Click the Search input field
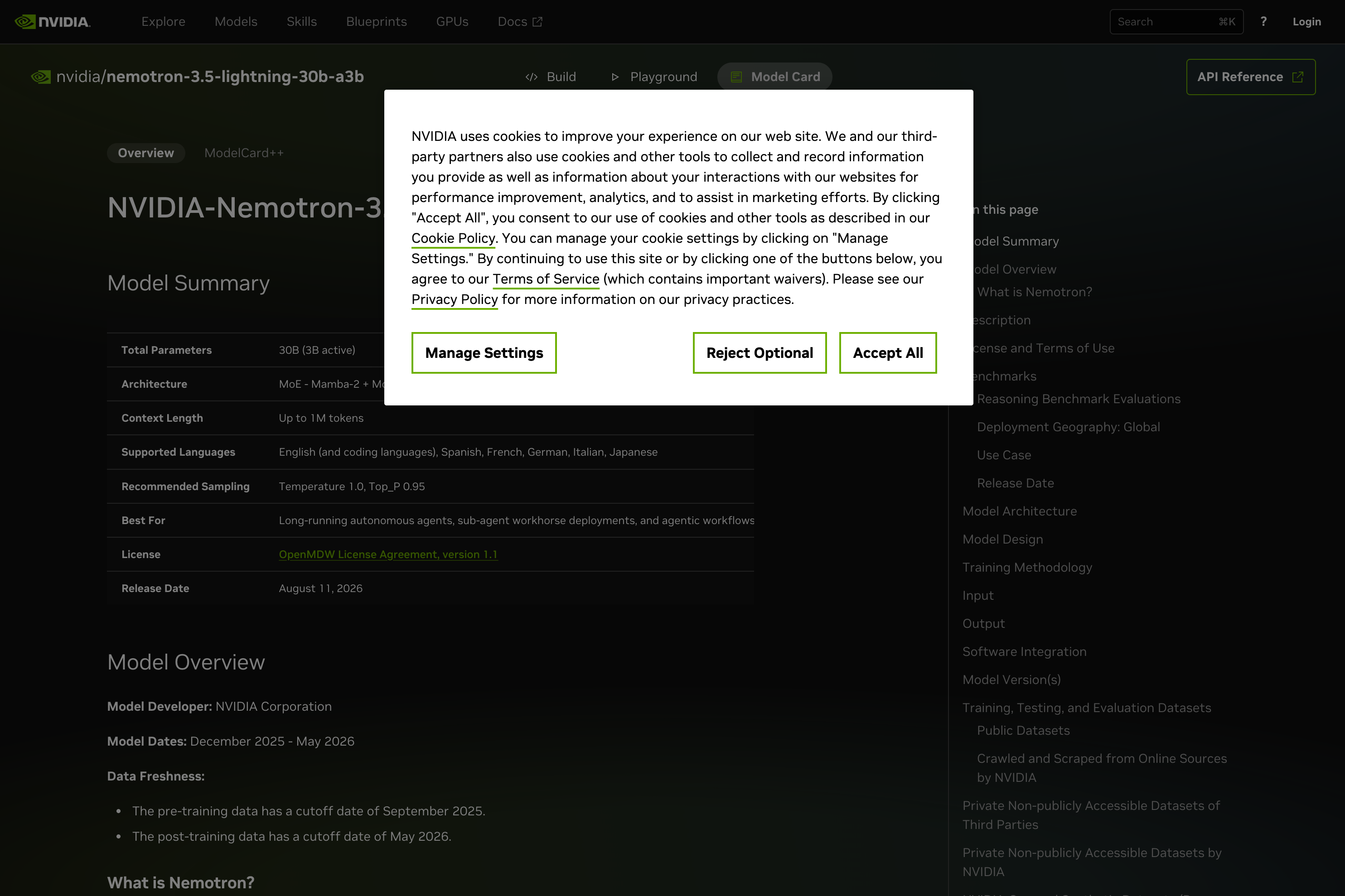The width and height of the screenshot is (1345, 896). (x=1176, y=22)
